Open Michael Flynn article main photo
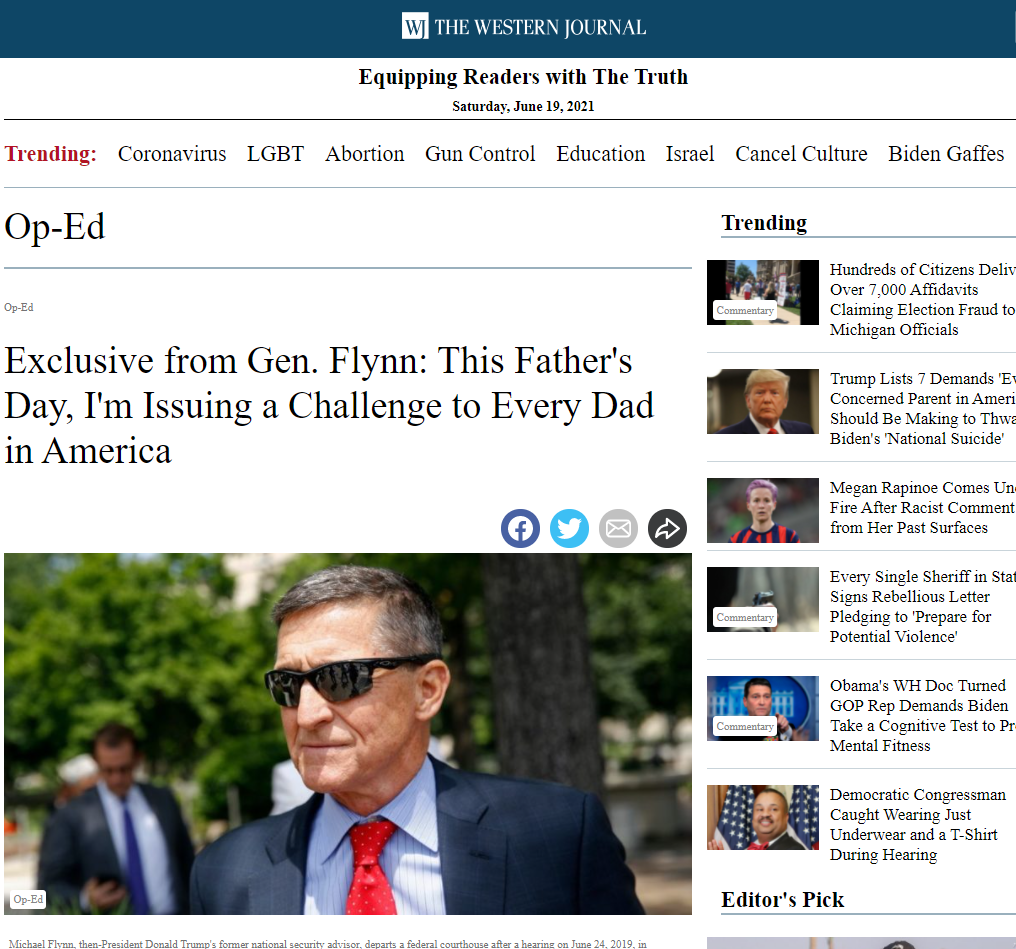This screenshot has width=1016, height=949. point(348,734)
